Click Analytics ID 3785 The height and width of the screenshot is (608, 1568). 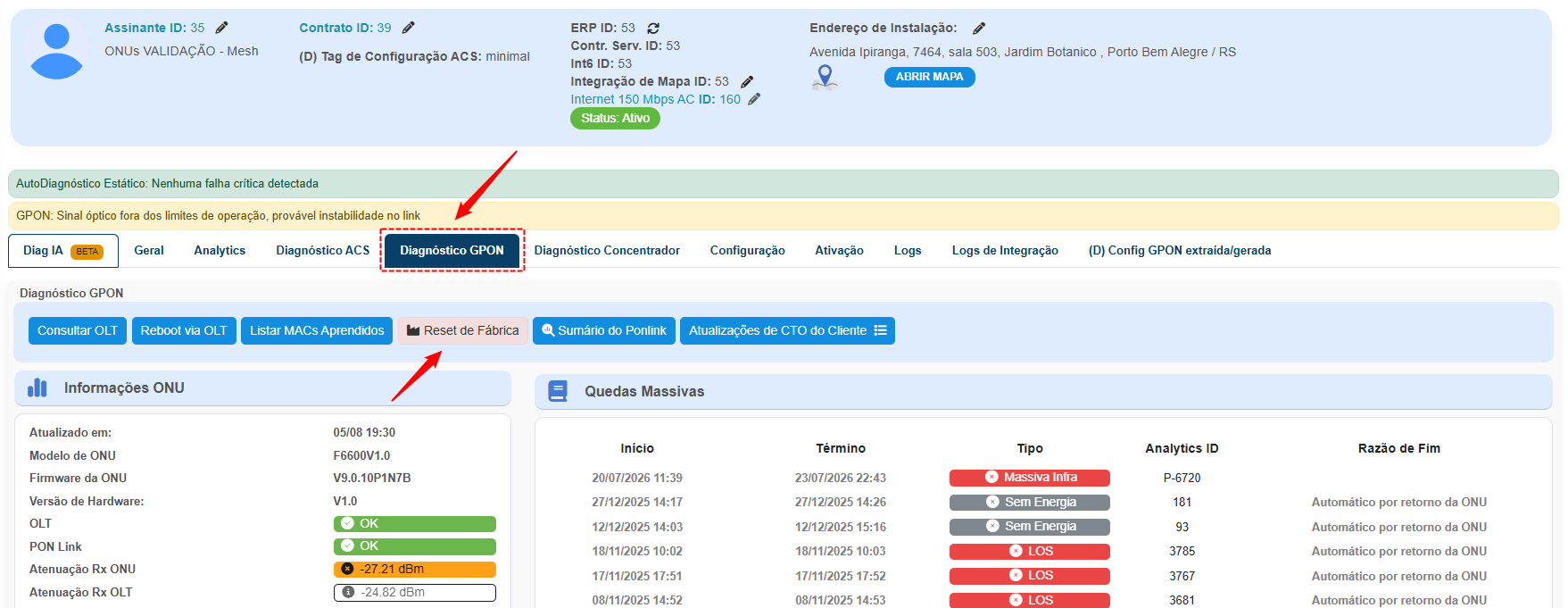[1182, 552]
